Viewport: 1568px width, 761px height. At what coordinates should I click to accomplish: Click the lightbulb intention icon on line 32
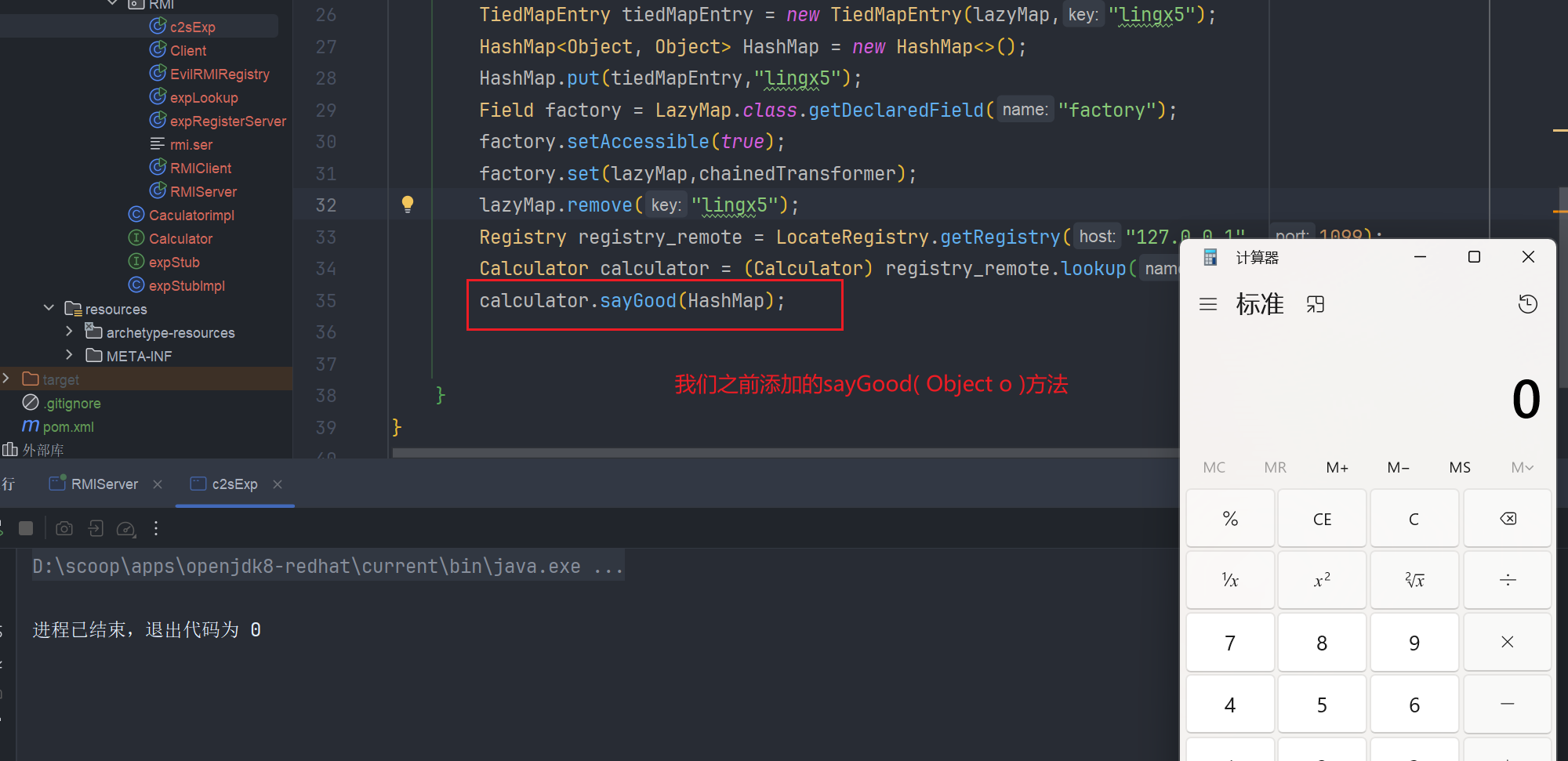tap(408, 205)
